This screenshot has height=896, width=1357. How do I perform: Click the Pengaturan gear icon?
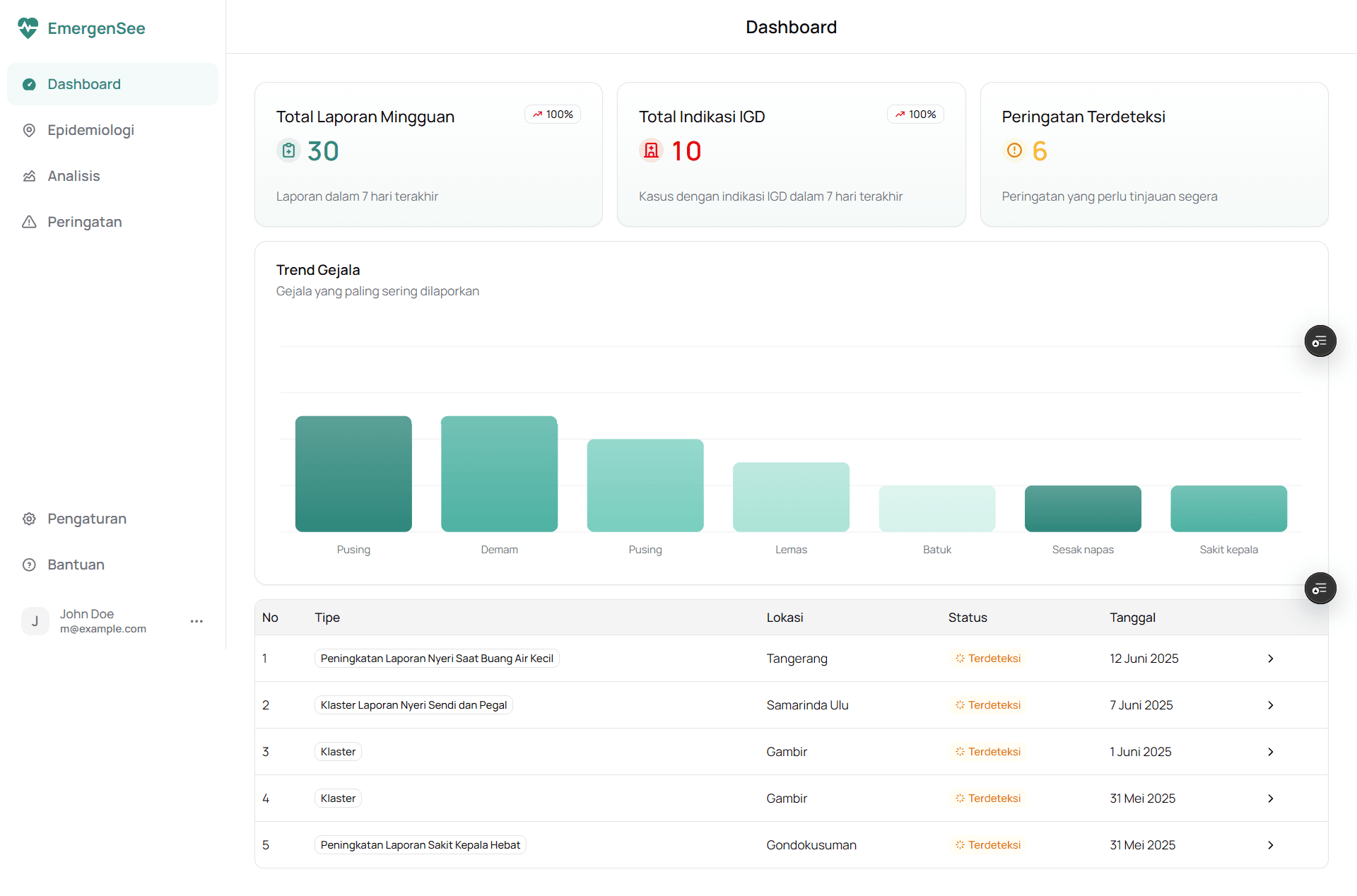coord(29,519)
